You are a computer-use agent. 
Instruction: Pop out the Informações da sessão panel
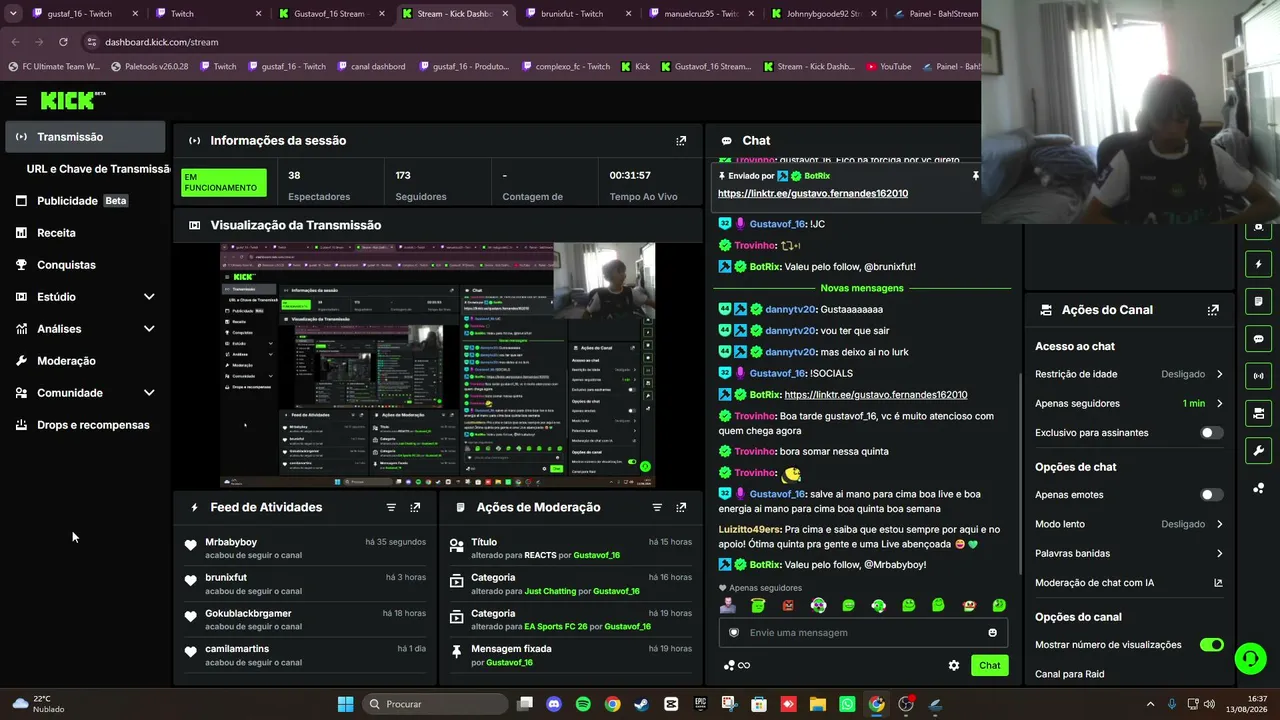point(681,141)
